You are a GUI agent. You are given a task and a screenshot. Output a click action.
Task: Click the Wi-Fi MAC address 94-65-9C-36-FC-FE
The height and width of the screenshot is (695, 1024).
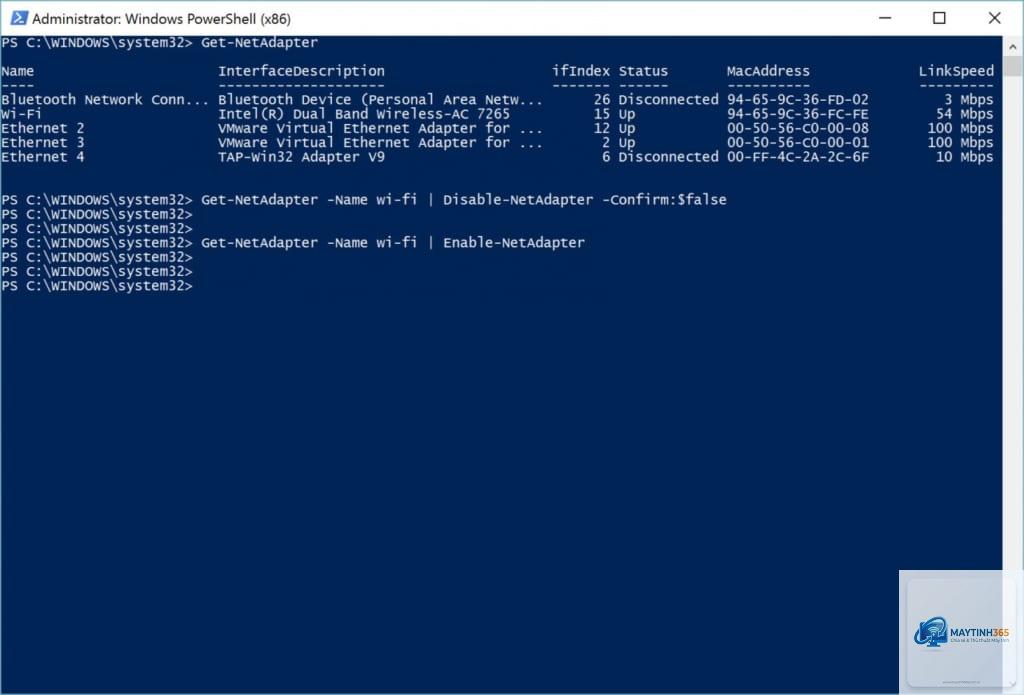pos(797,114)
